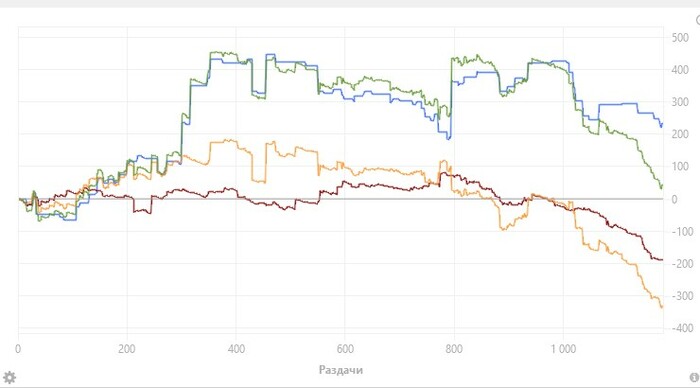The width and height of the screenshot is (700, 388).
Task: Select the -400 y-axis label
Action: pyautogui.click(x=681, y=328)
